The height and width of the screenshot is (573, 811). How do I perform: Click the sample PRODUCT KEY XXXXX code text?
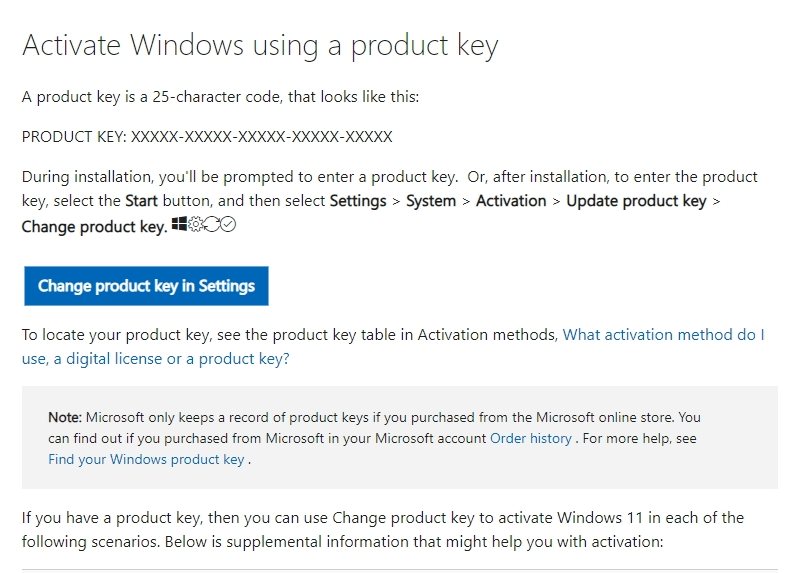coord(207,137)
